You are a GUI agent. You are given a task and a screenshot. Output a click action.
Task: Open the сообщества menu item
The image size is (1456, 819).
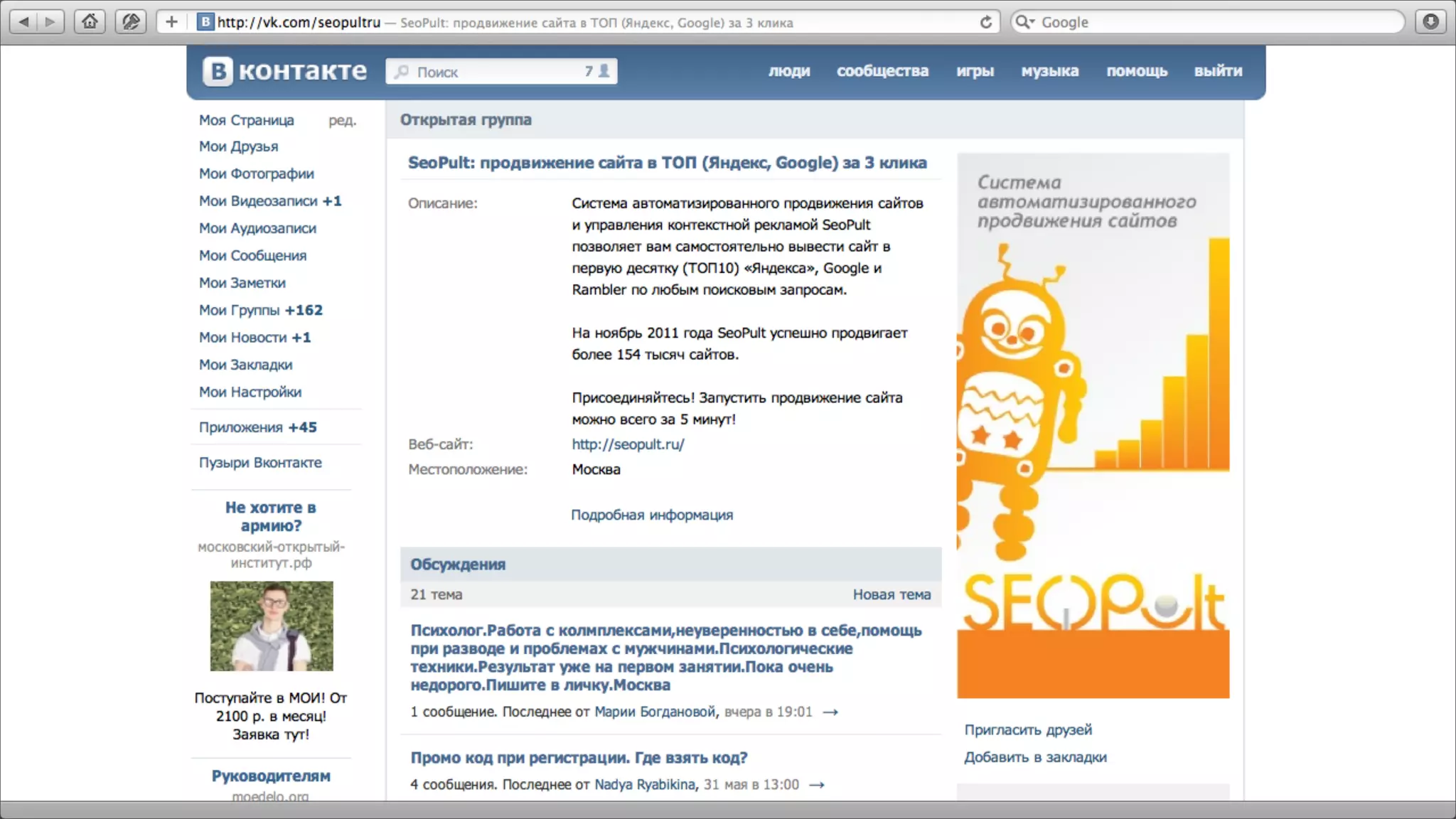point(882,71)
